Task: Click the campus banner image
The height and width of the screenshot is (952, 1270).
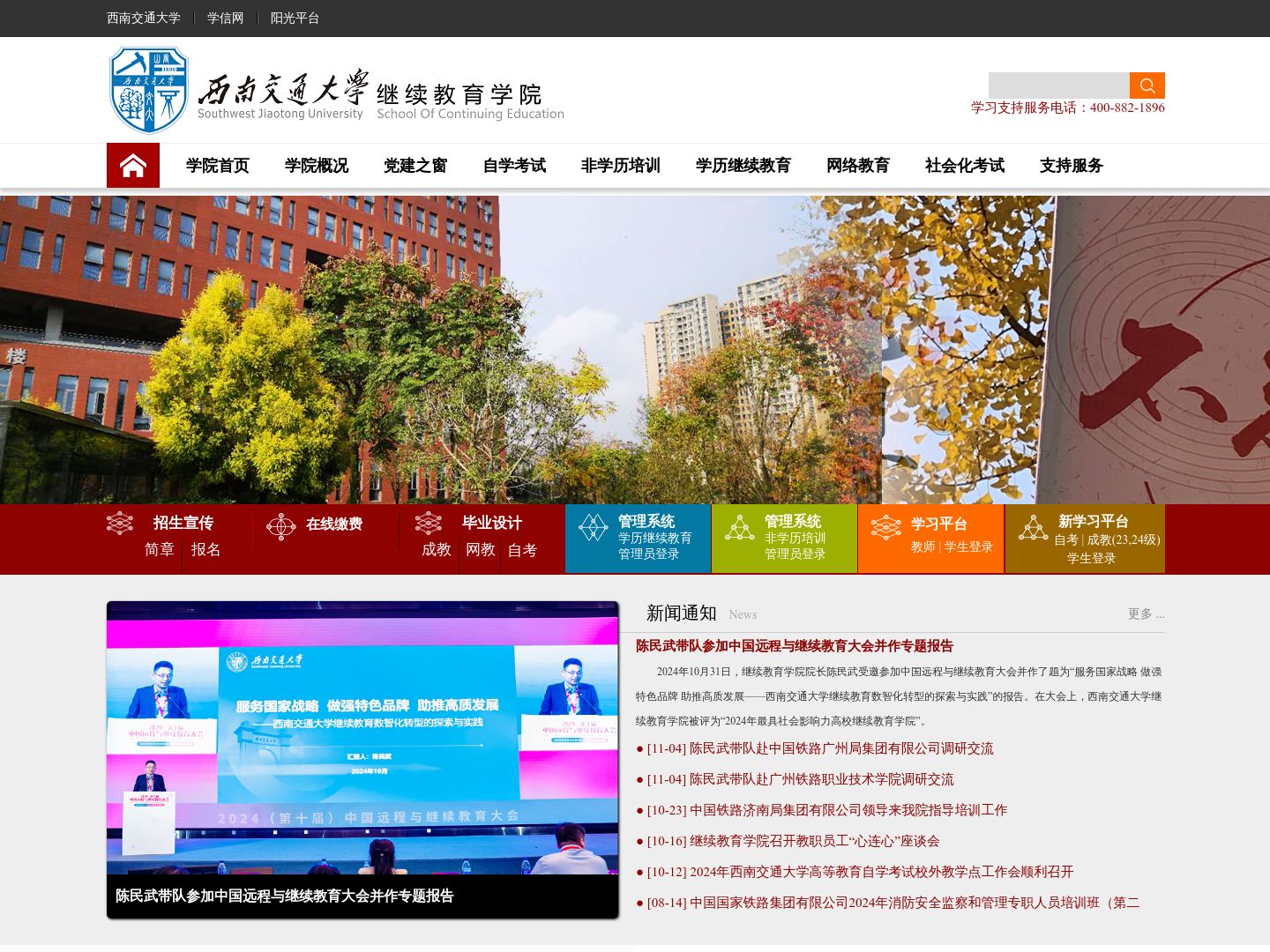Action: pyautogui.click(x=635, y=350)
